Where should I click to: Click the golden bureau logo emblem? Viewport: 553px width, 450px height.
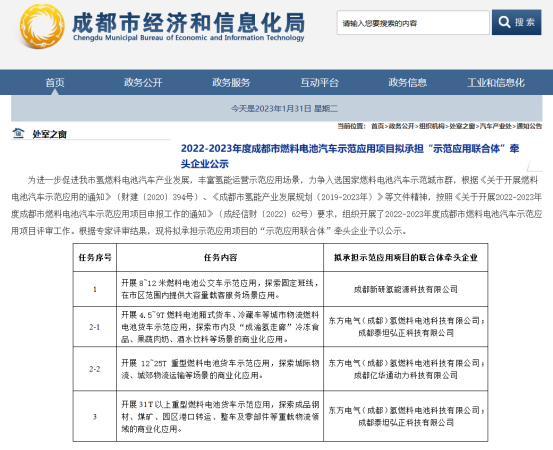42,26
